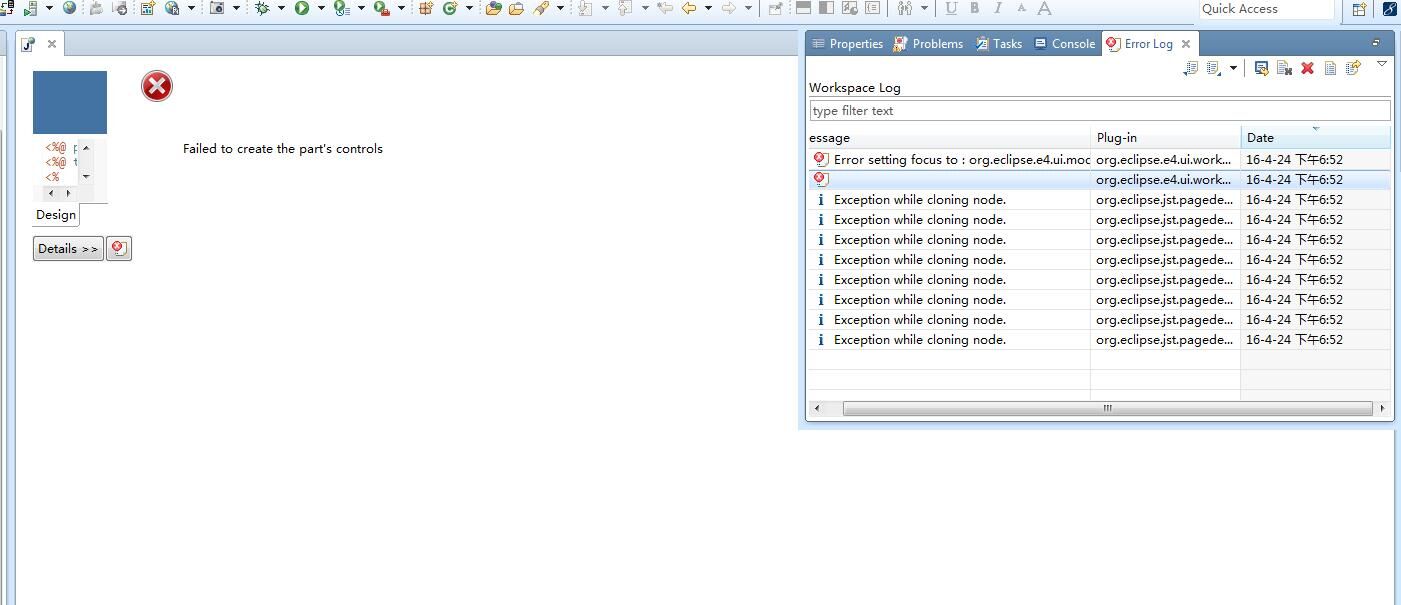Show horizontal split pane layout
The image size is (1401, 605).
(803, 8)
